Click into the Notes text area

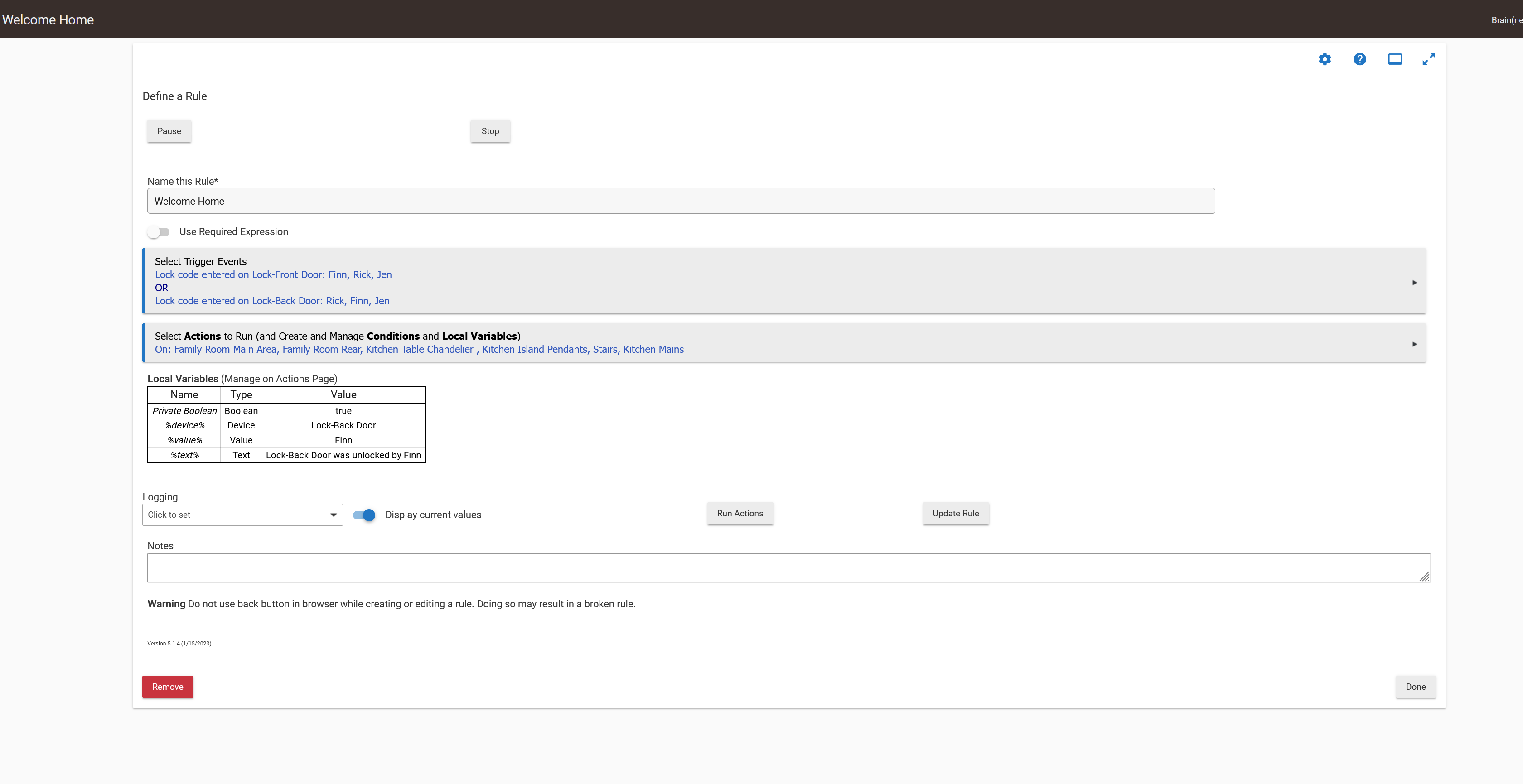(x=788, y=568)
